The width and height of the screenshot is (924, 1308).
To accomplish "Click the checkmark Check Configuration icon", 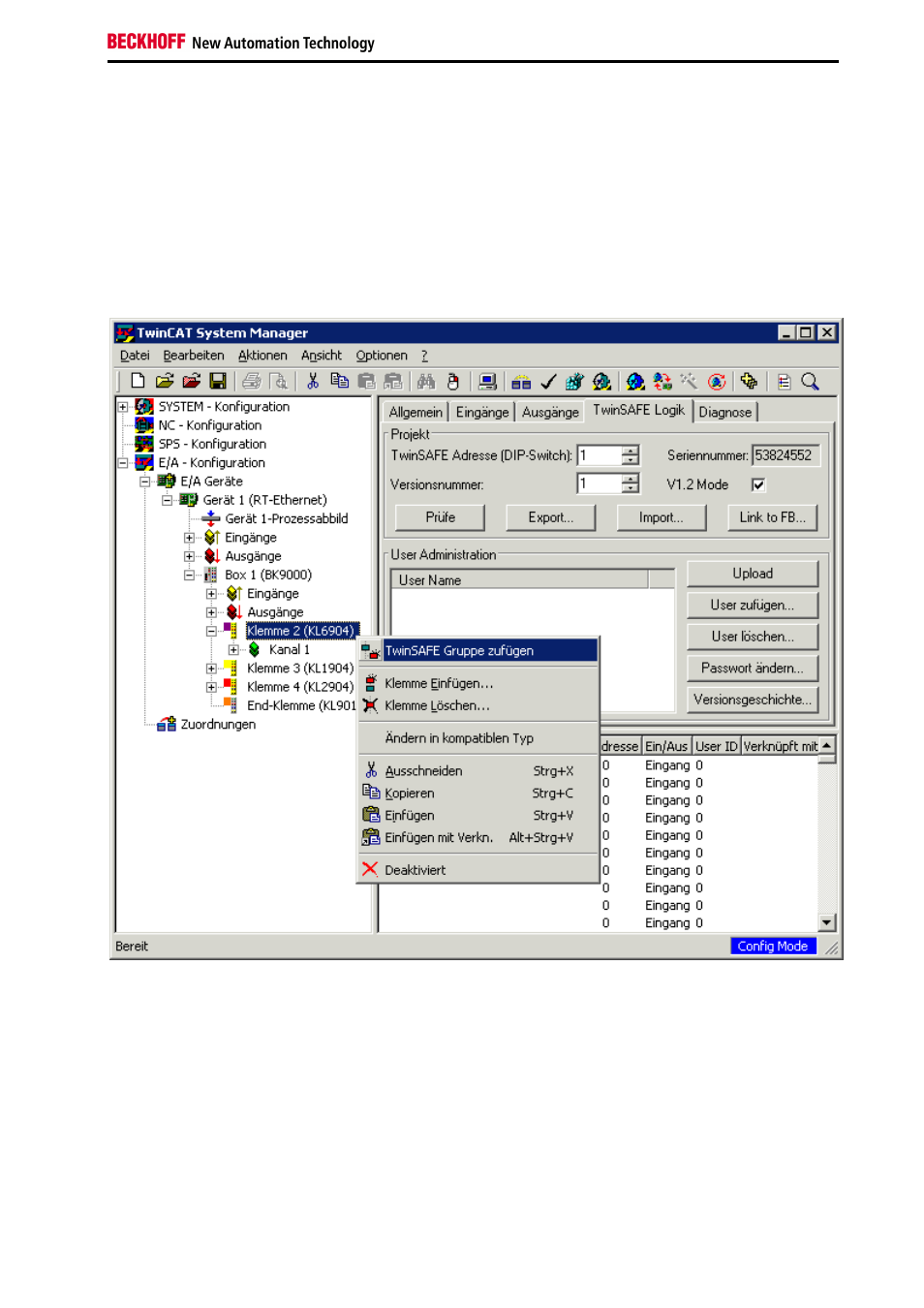I will tap(548, 381).
